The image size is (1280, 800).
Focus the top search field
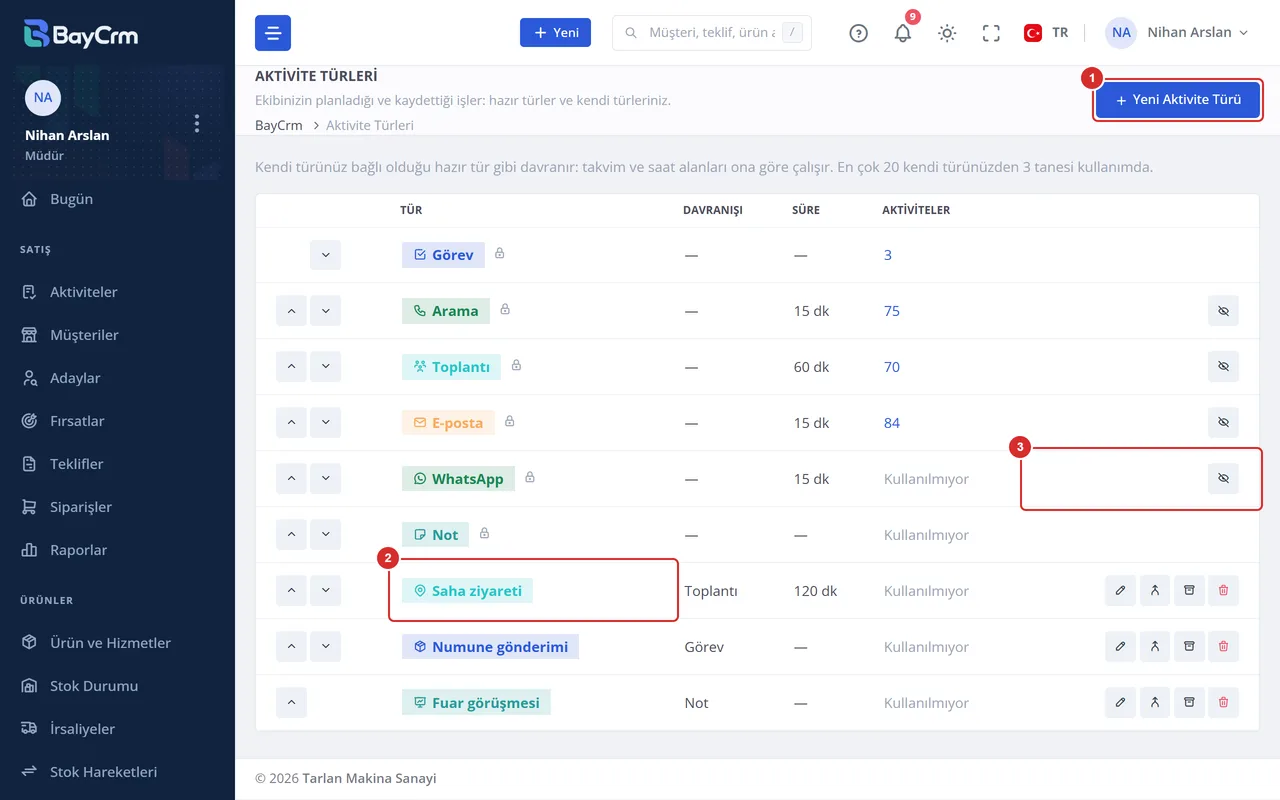pyautogui.click(x=712, y=33)
